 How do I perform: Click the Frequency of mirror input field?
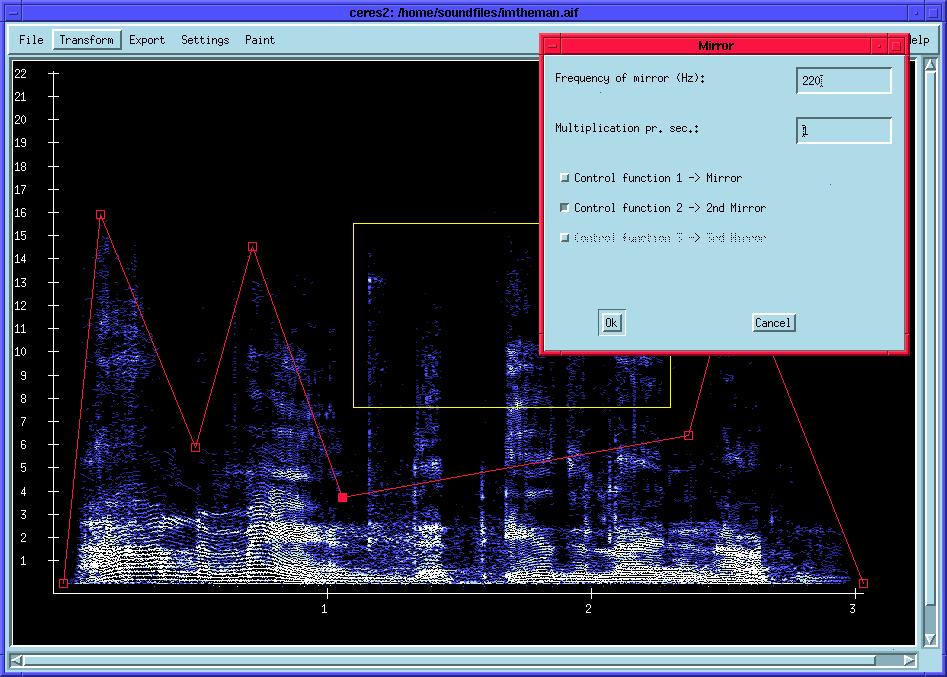[844, 80]
